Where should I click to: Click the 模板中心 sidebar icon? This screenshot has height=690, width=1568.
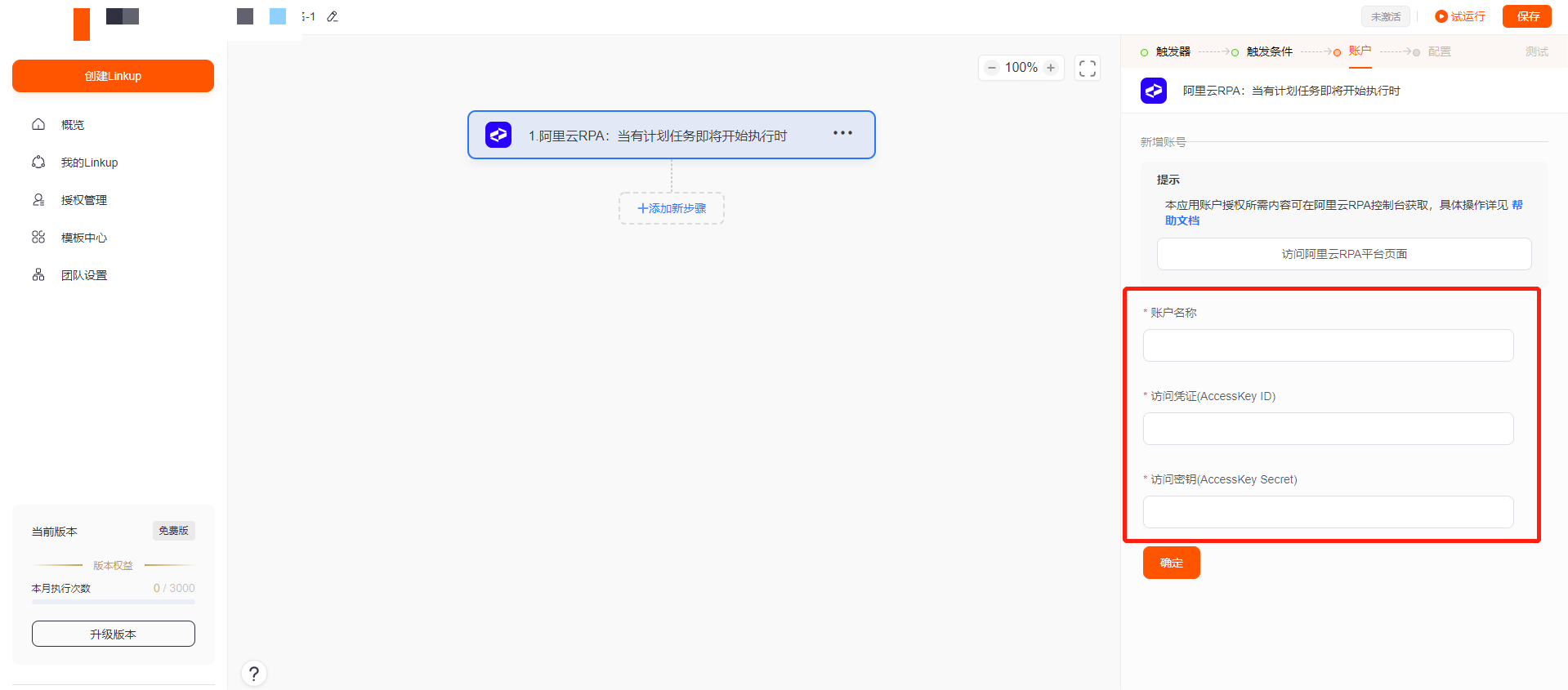[38, 238]
